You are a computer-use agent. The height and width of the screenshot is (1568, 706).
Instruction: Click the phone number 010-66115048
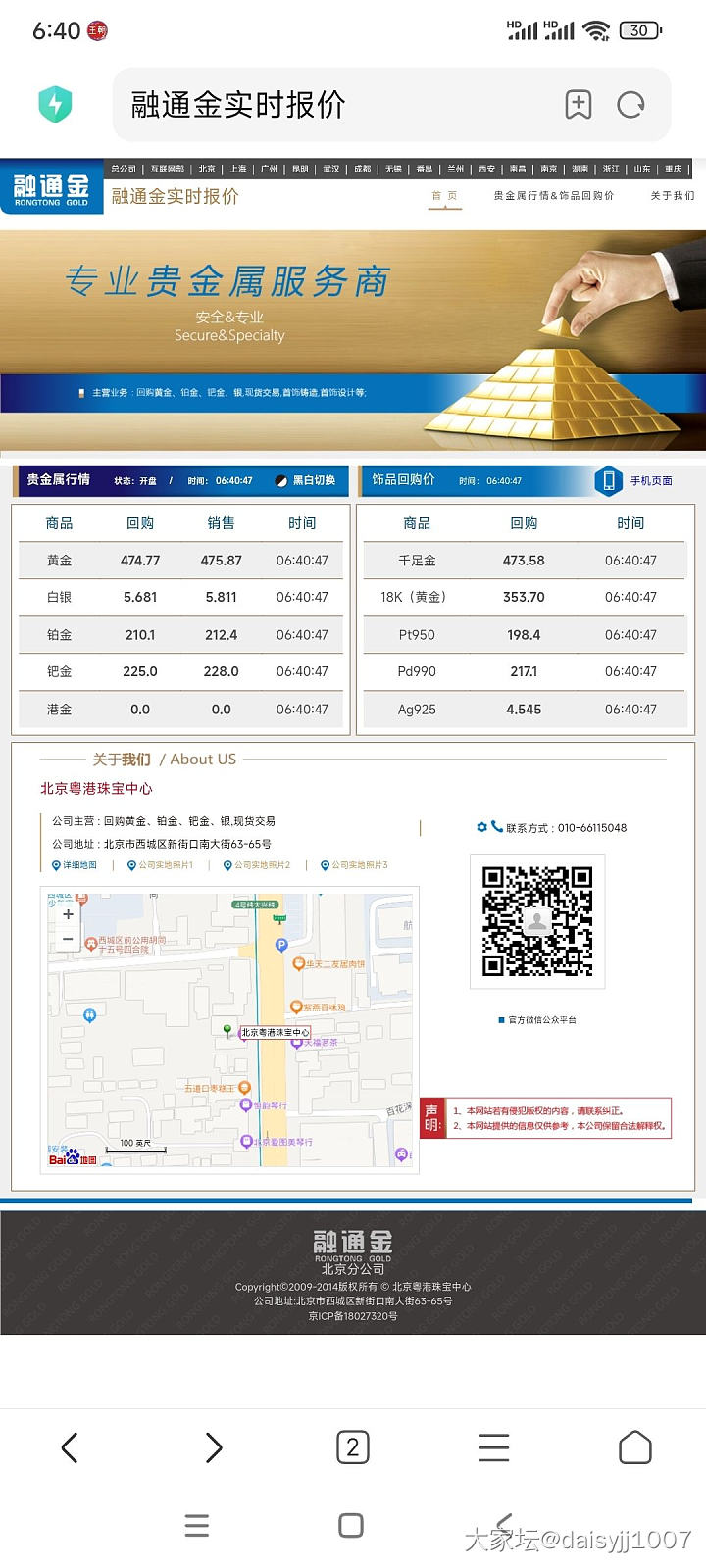point(592,828)
